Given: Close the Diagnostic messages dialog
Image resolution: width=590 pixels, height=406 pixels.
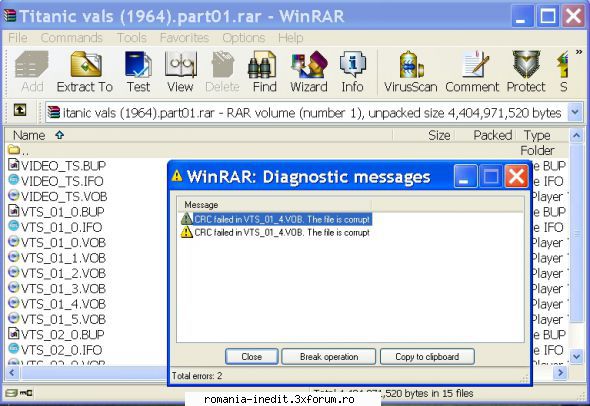Looking at the screenshot, I should tap(252, 356).
